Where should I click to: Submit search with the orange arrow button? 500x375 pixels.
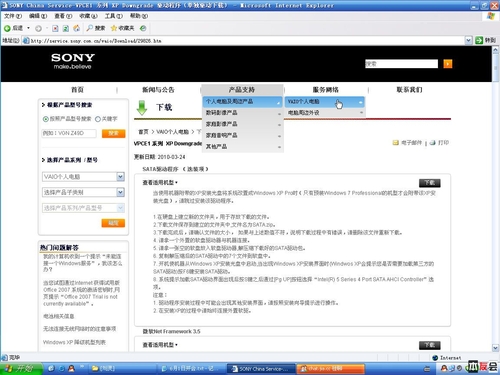[448, 64]
